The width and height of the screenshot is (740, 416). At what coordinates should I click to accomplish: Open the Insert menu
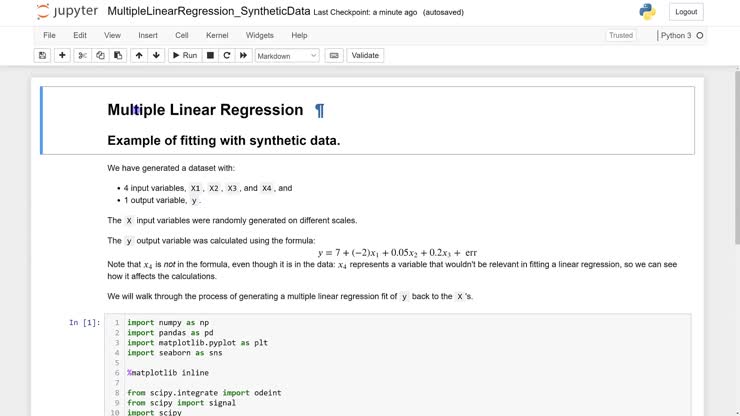click(148, 35)
